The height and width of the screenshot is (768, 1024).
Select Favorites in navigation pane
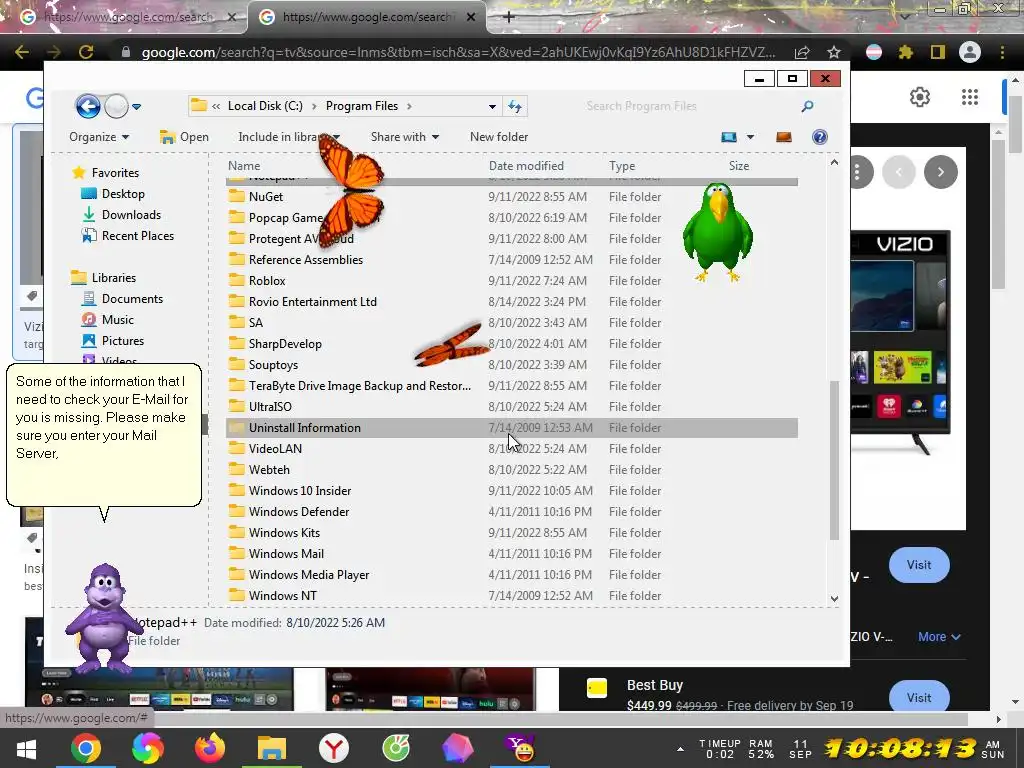coord(105,173)
